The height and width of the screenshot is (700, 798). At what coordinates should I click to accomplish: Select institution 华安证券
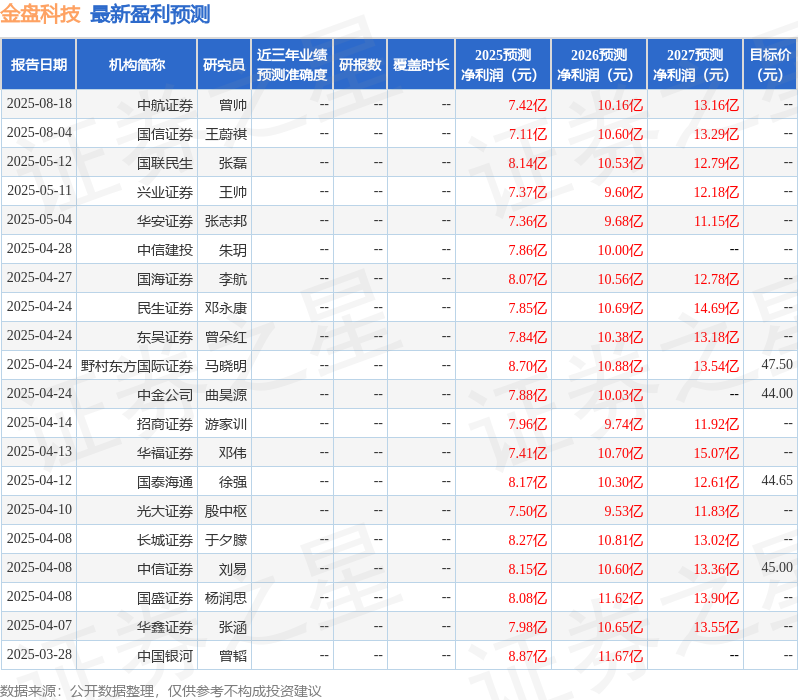click(x=165, y=221)
